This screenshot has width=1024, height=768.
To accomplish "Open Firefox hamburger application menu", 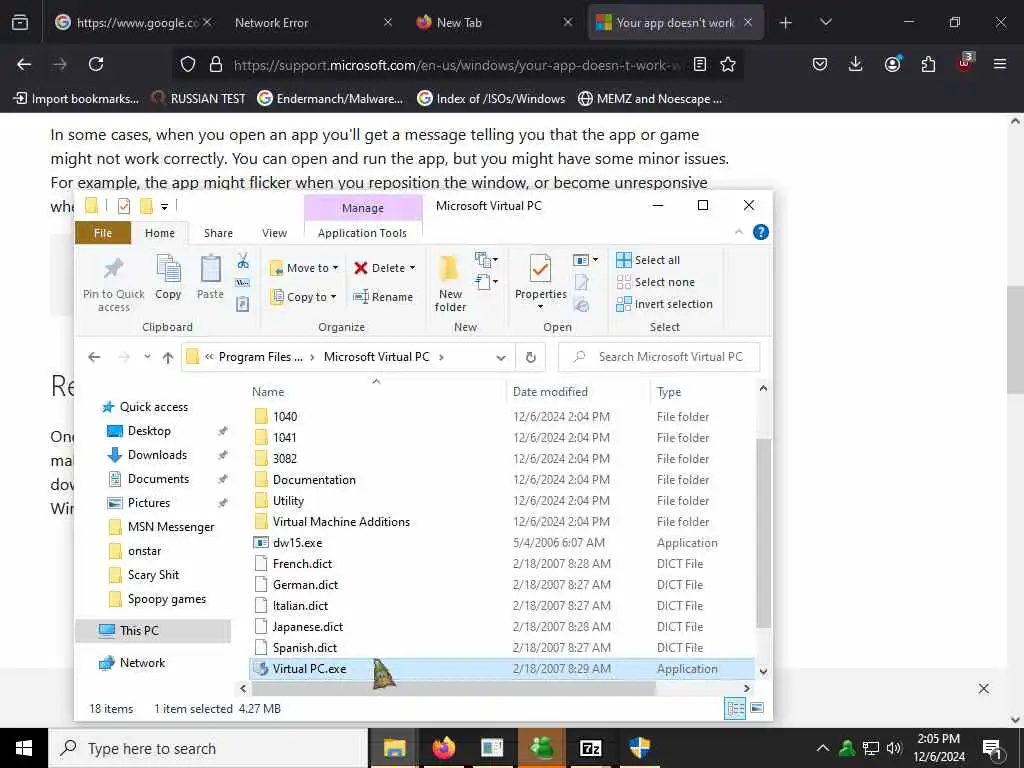I will click(x=999, y=64).
